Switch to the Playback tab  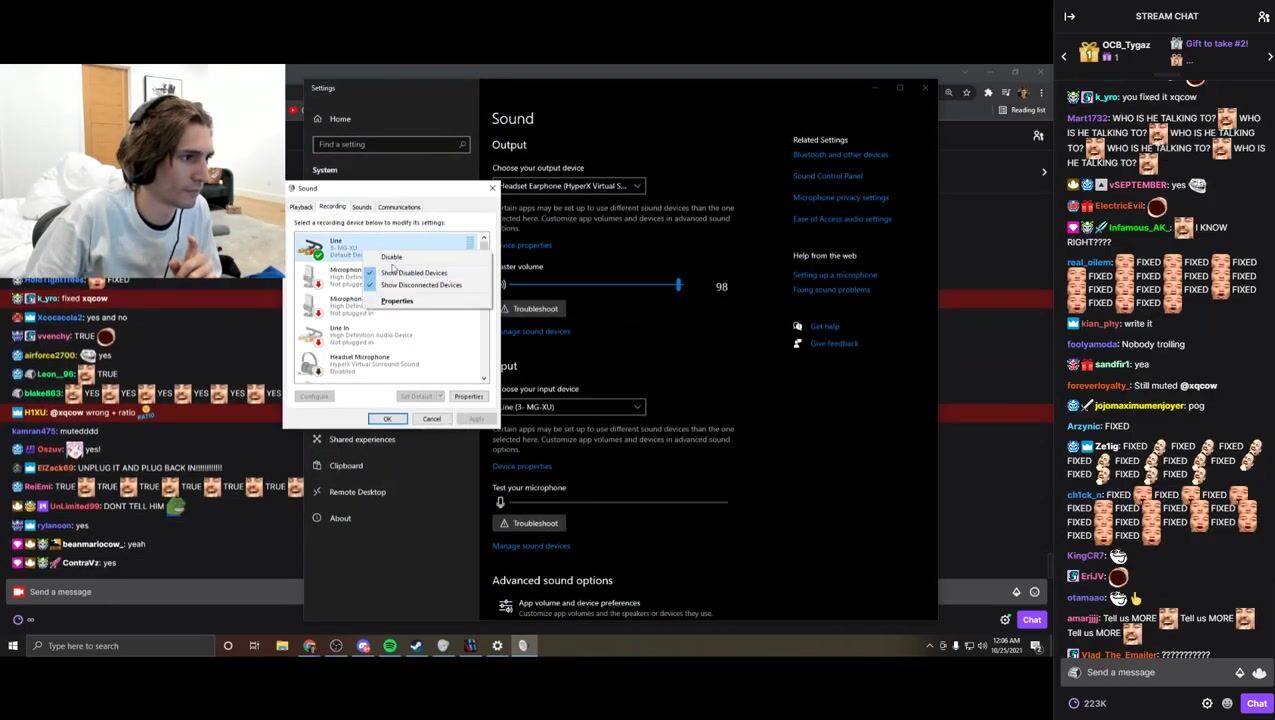[x=301, y=207]
